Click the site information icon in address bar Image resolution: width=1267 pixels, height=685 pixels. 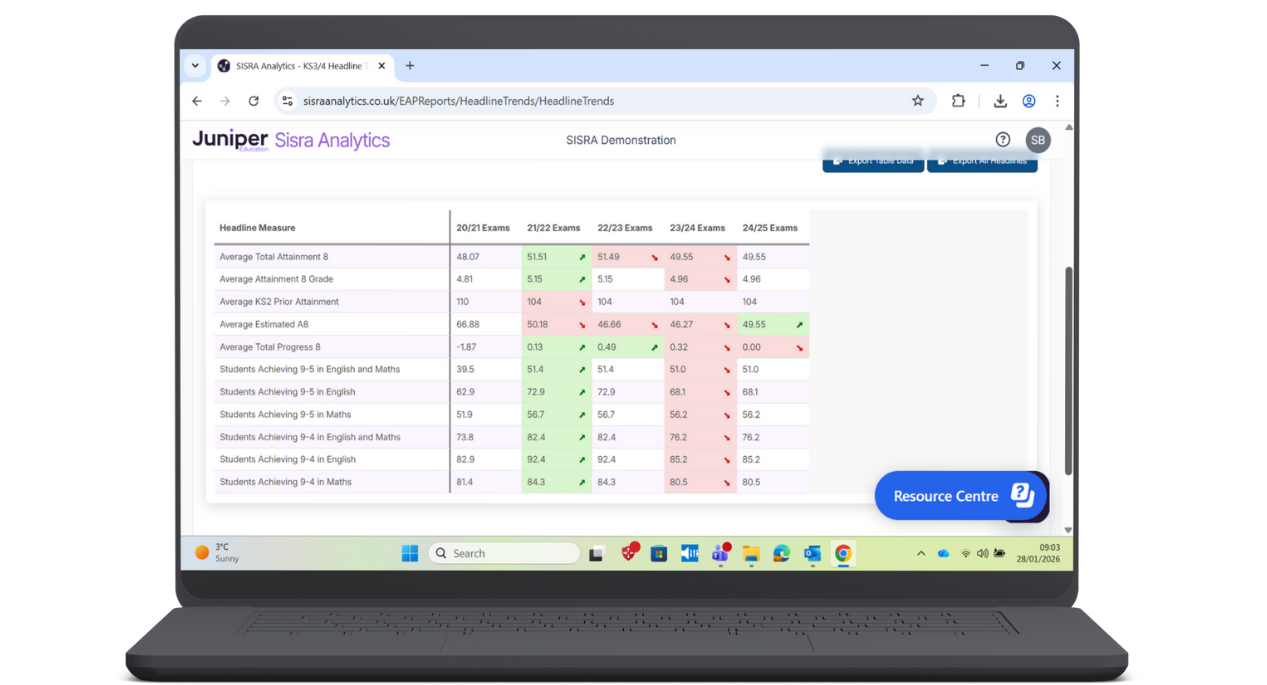pos(287,101)
